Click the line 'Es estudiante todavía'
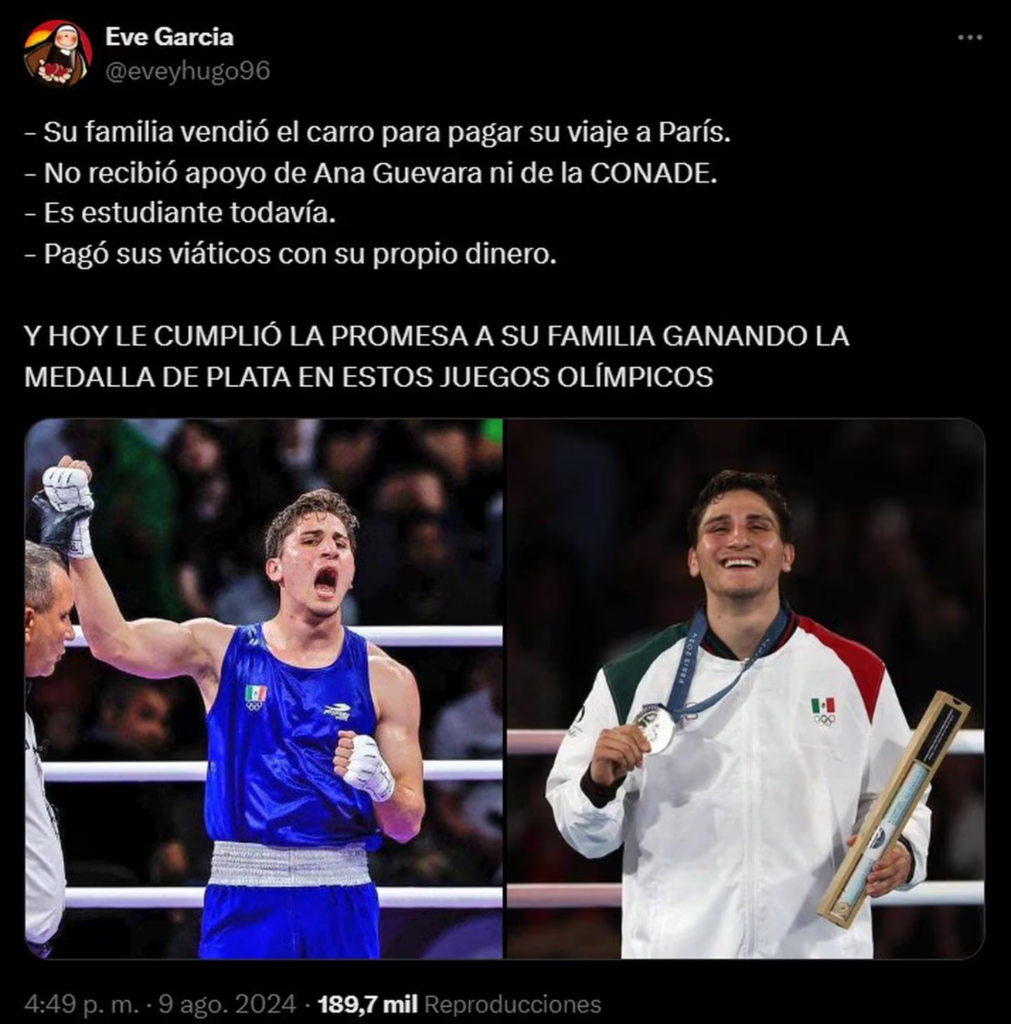This screenshot has width=1011, height=1024. click(180, 214)
